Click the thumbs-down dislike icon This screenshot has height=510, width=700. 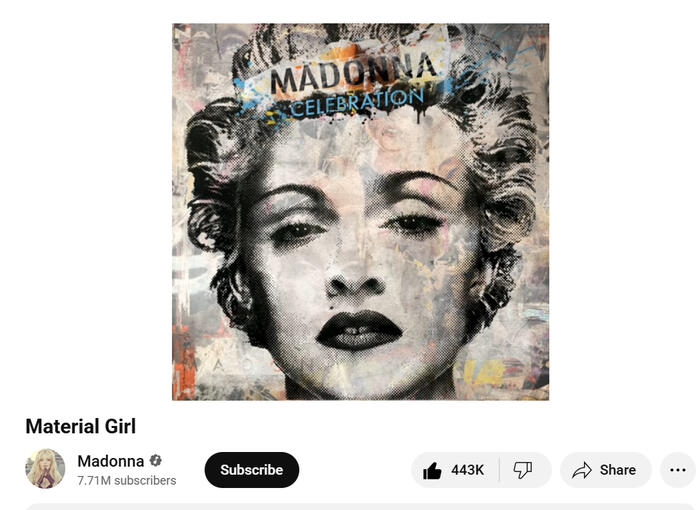click(x=522, y=470)
